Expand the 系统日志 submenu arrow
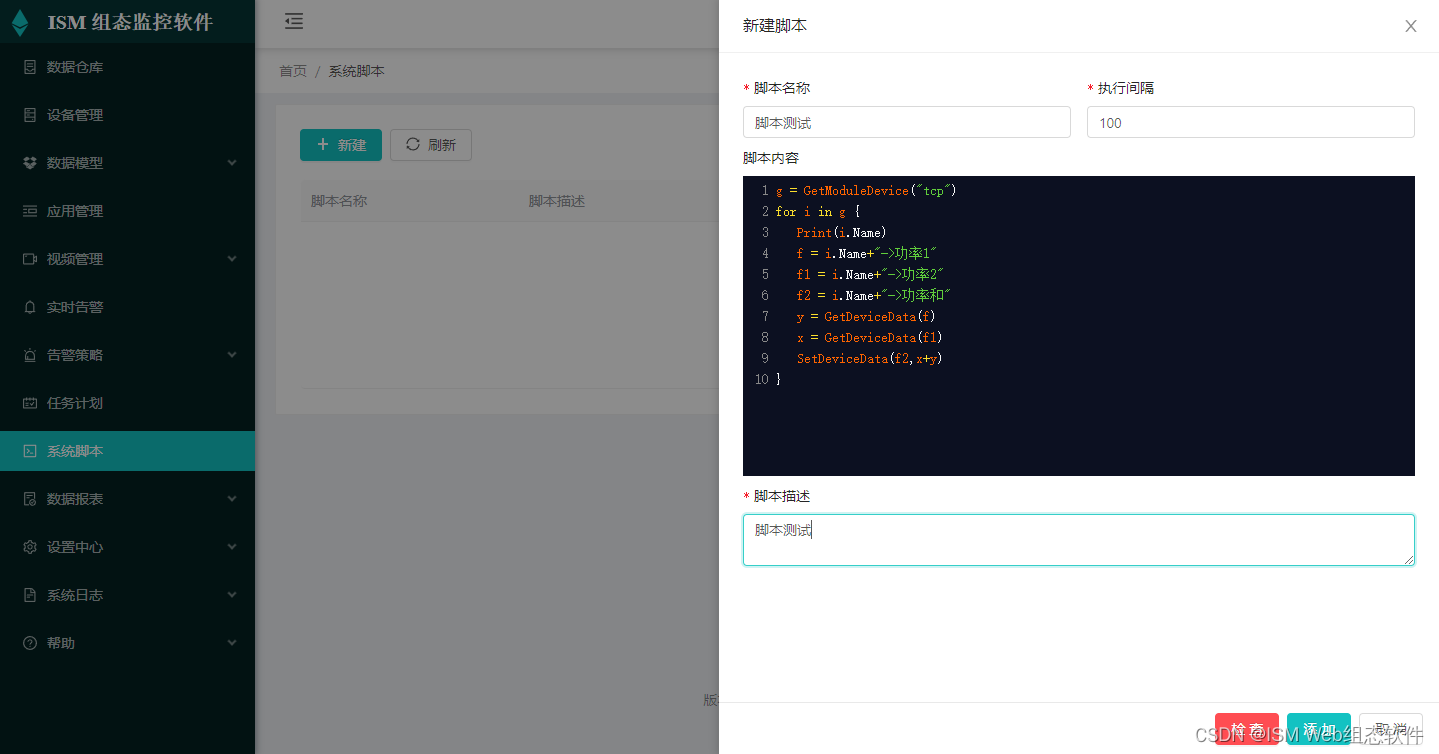 click(x=232, y=595)
